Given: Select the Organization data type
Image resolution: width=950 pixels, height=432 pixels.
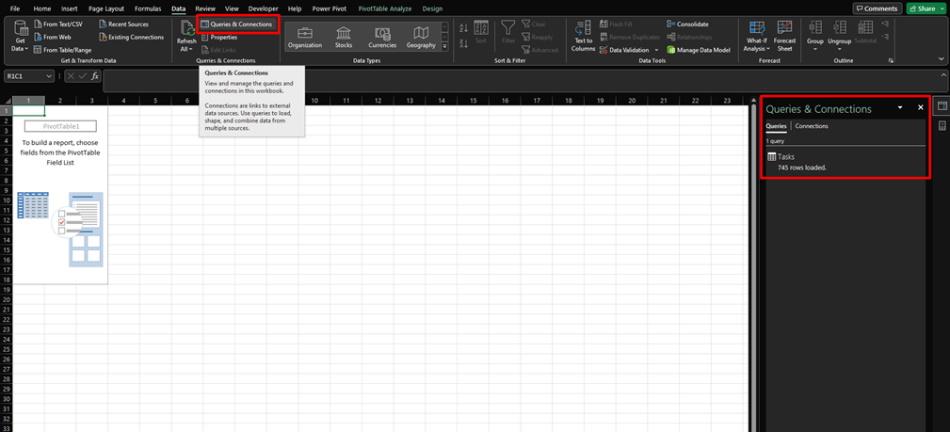Looking at the screenshot, I should pyautogui.click(x=305, y=38).
